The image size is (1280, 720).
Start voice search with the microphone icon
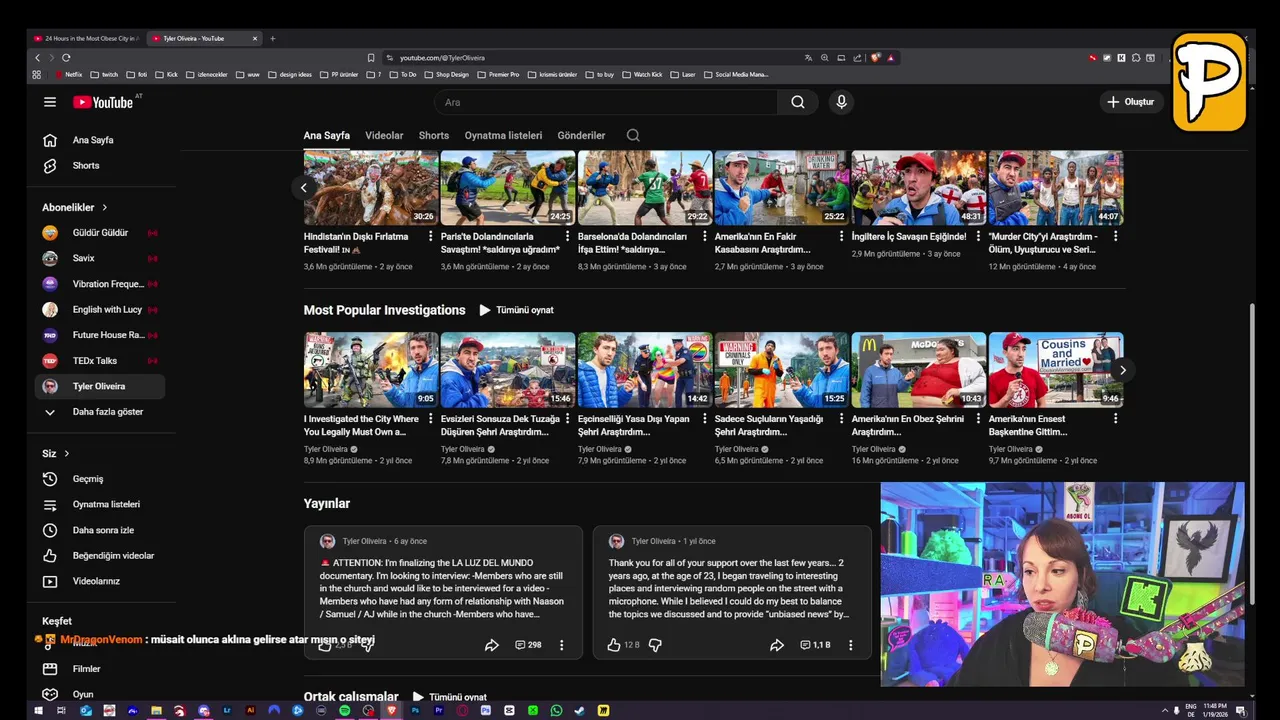841,102
